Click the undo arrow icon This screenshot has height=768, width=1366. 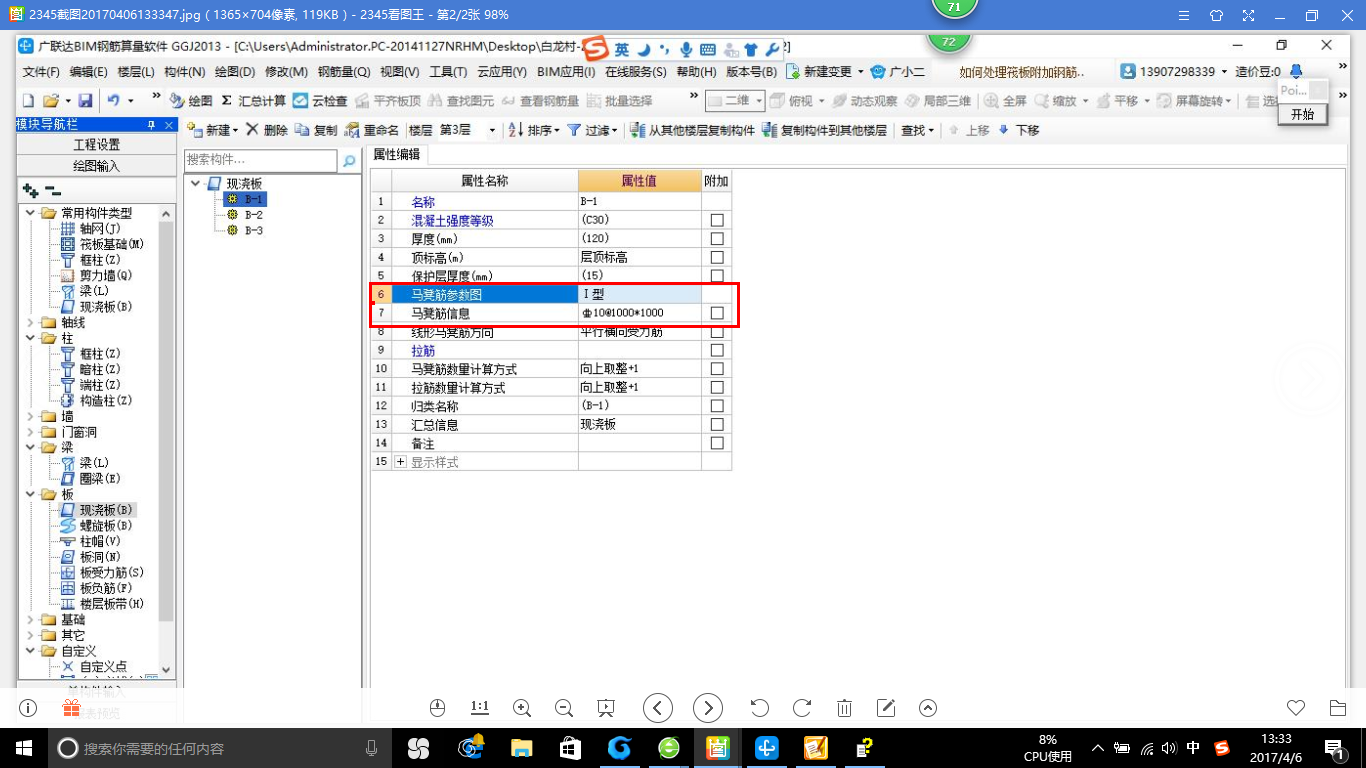113,101
